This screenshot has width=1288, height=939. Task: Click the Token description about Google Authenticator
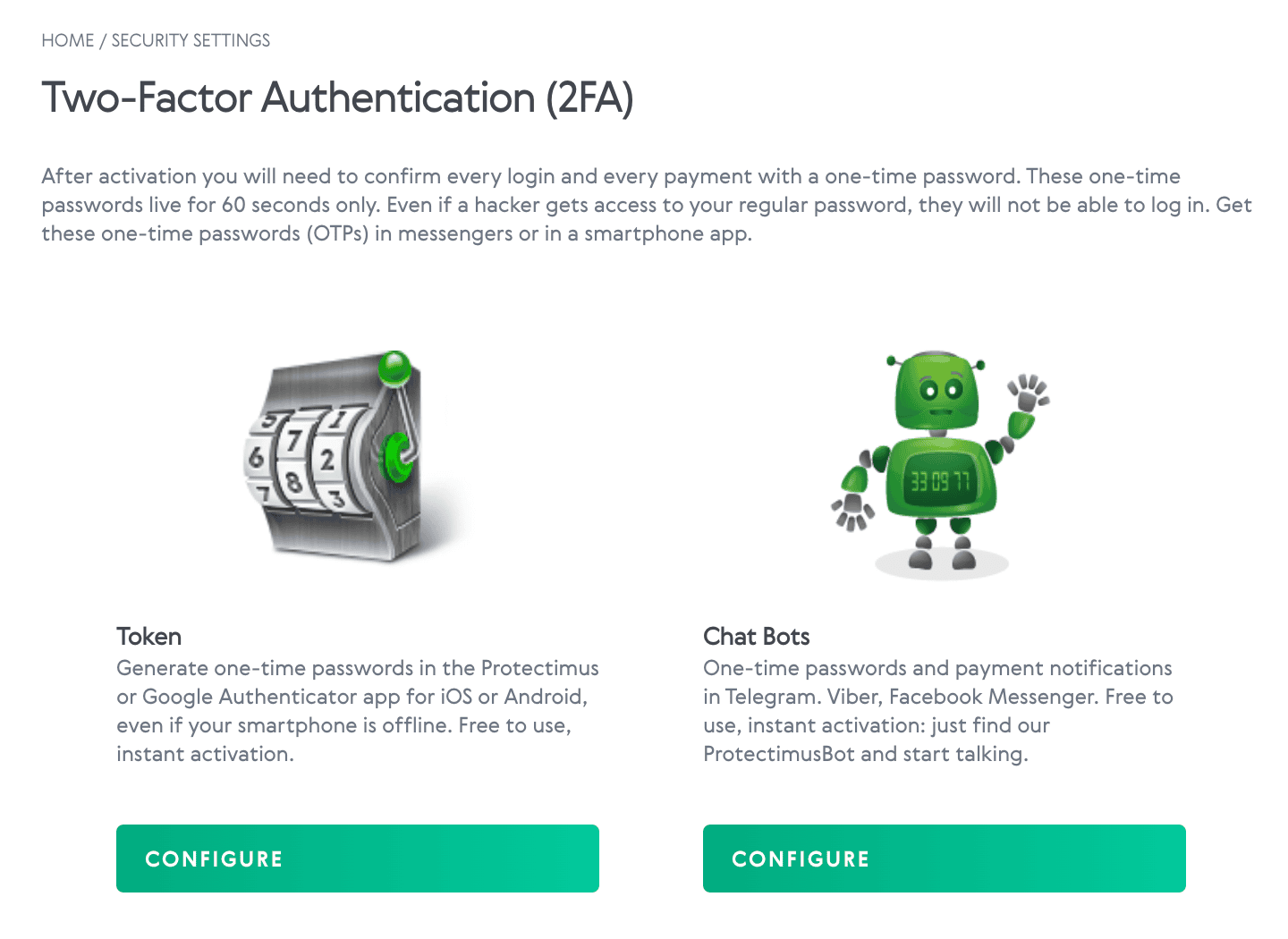(x=357, y=711)
